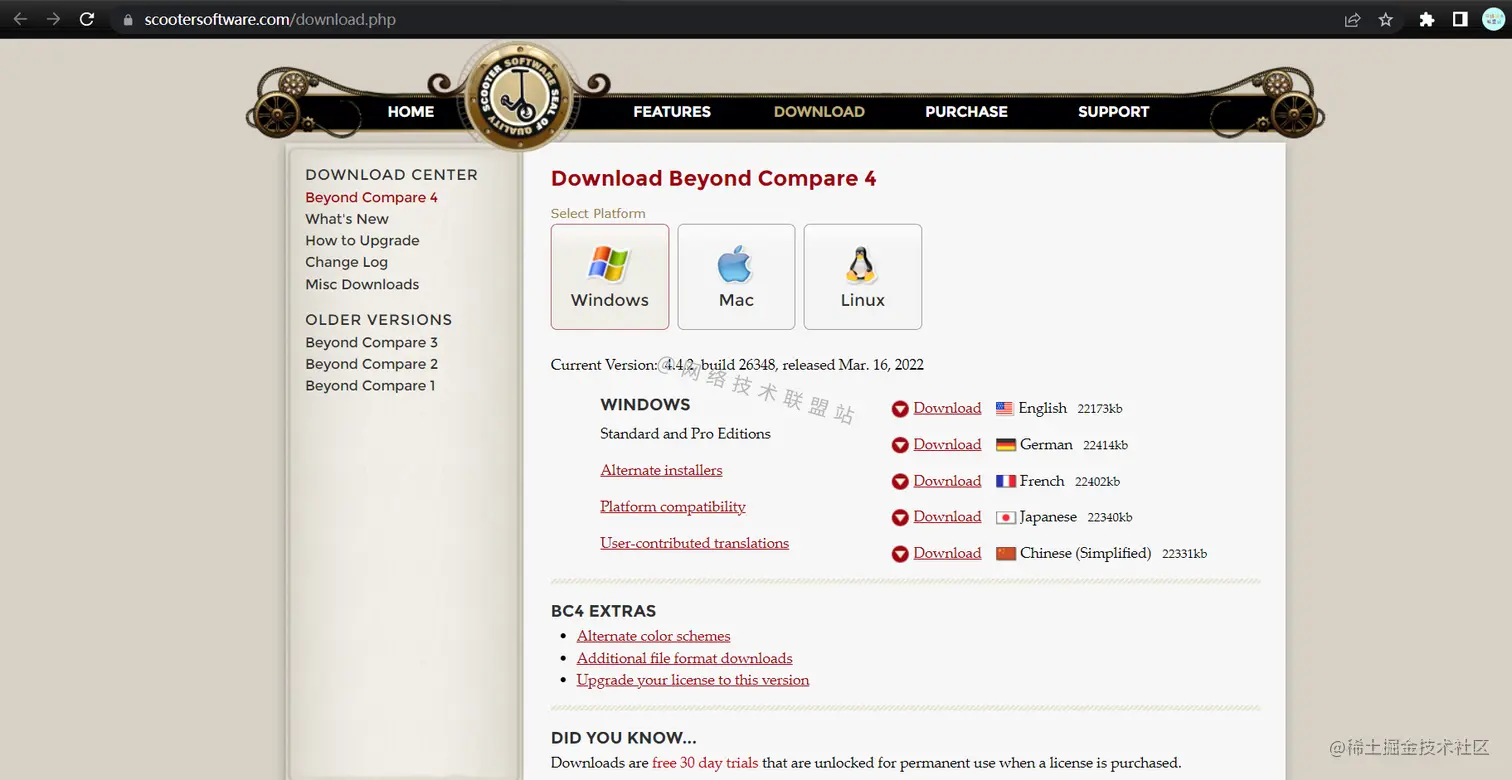
Task: Click the free 30 day trials text
Action: pyautogui.click(x=705, y=763)
